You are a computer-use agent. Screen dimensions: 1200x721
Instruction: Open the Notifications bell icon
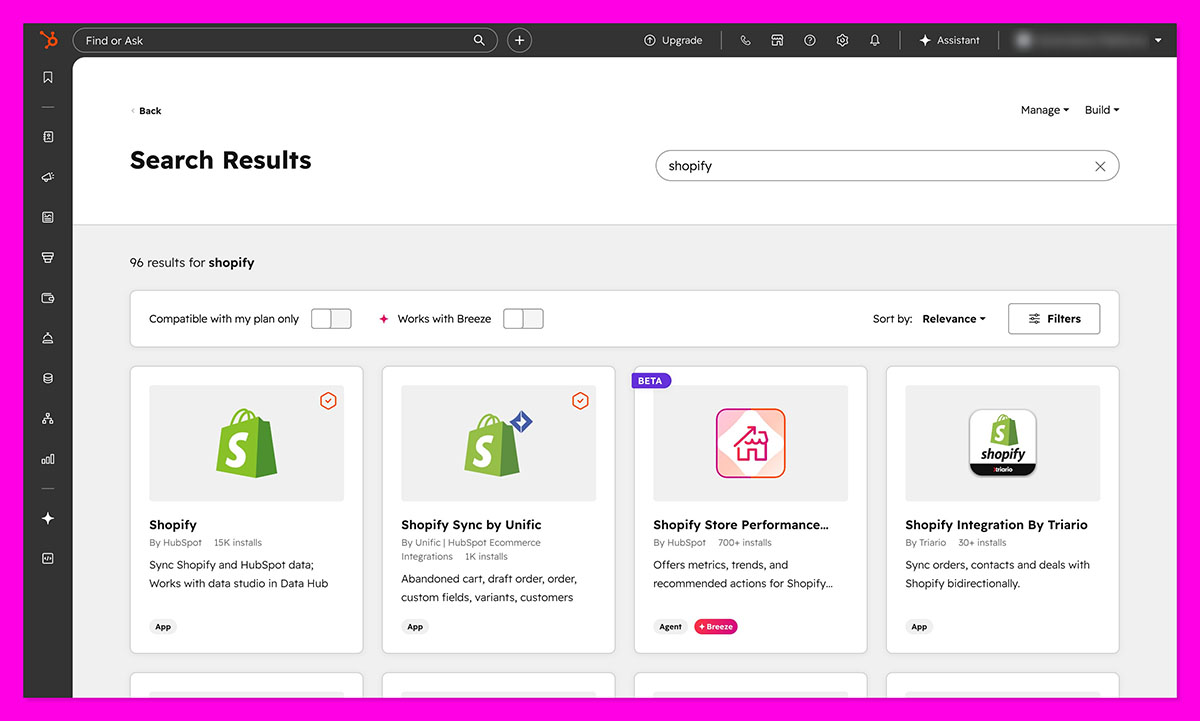click(x=875, y=40)
